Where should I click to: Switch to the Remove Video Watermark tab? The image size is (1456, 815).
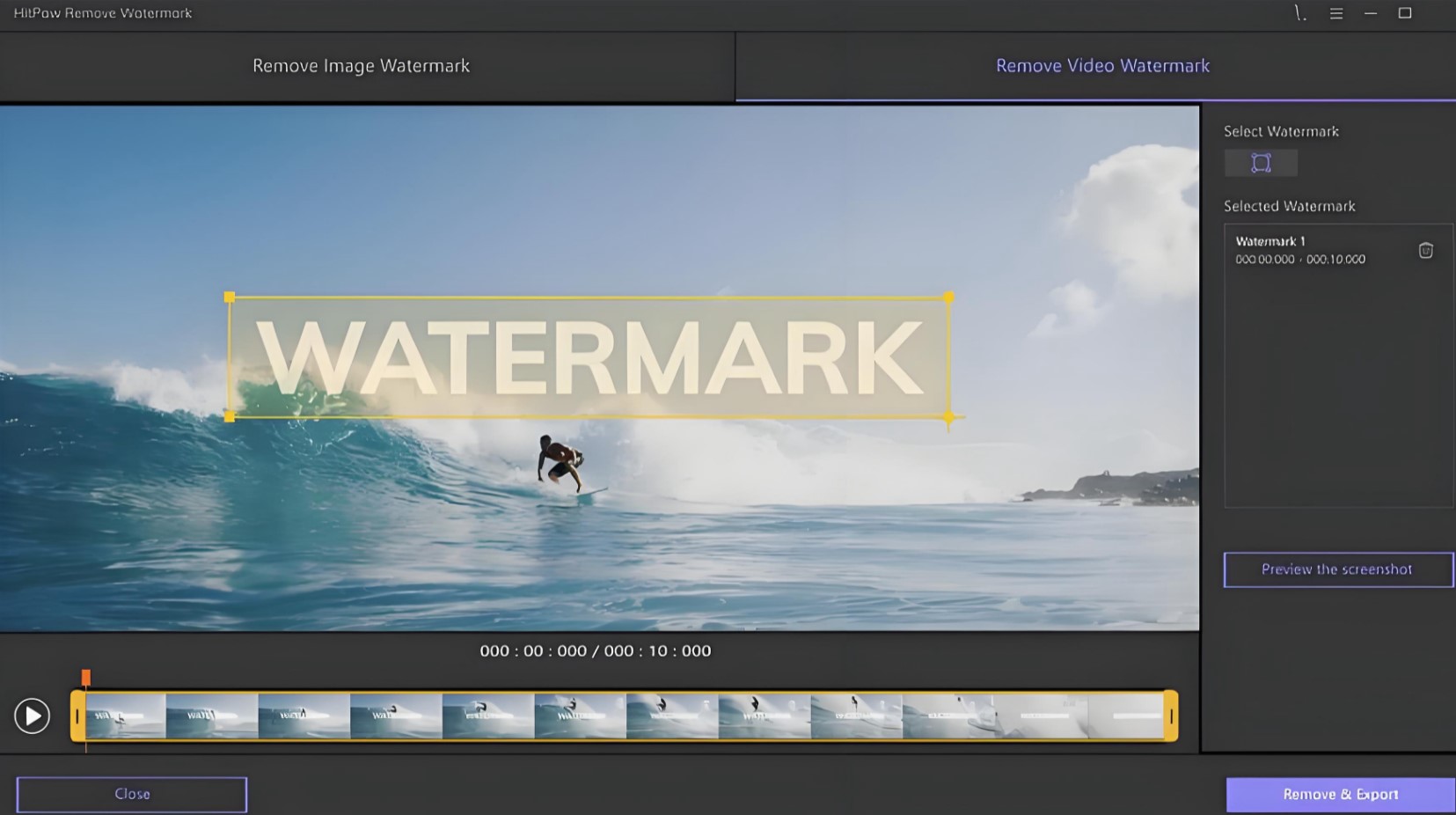[x=1102, y=65]
